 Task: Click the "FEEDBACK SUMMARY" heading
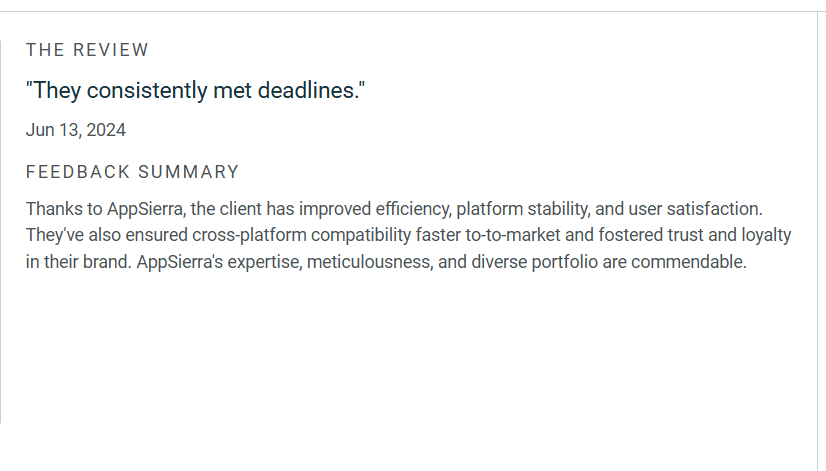tap(133, 172)
